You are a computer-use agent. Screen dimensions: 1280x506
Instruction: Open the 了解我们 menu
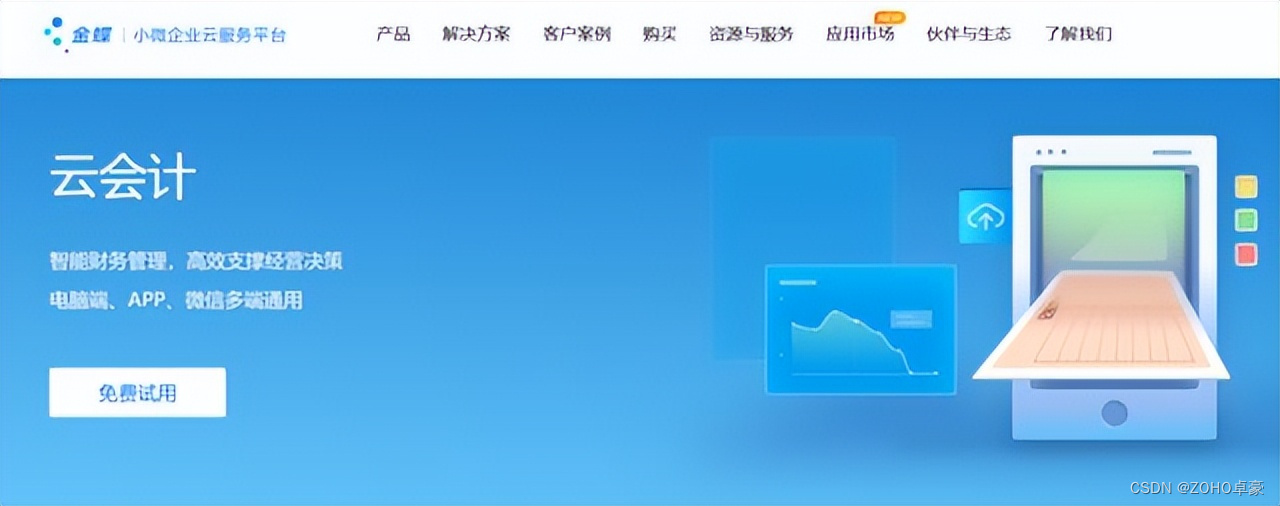[1078, 34]
